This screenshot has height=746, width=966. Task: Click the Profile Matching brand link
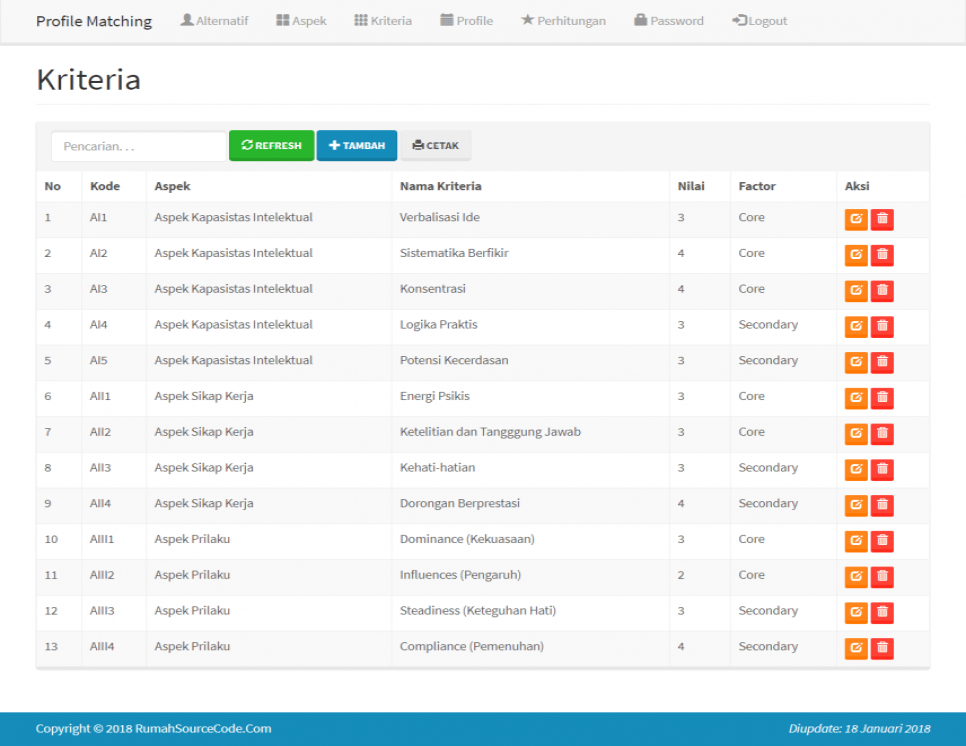coord(94,21)
